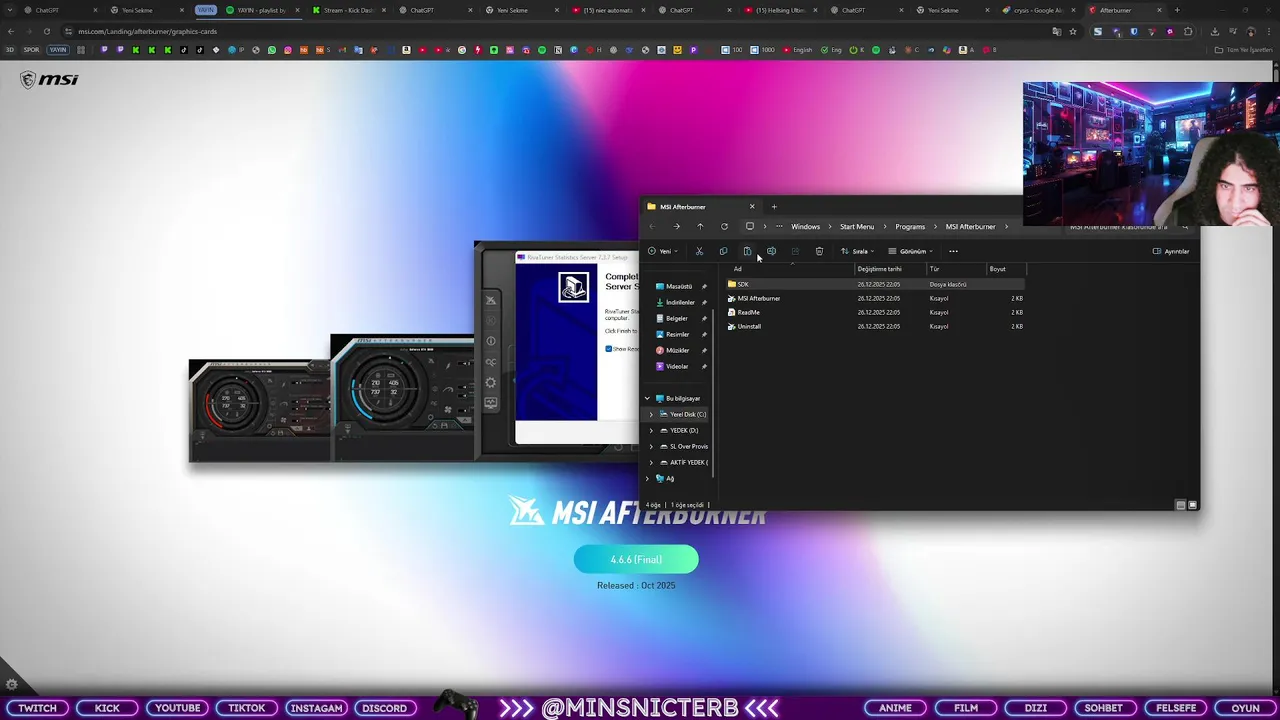Viewport: 1280px width, 720px height.
Task: Expand the SL Over Provis drive node
Action: click(x=651, y=446)
